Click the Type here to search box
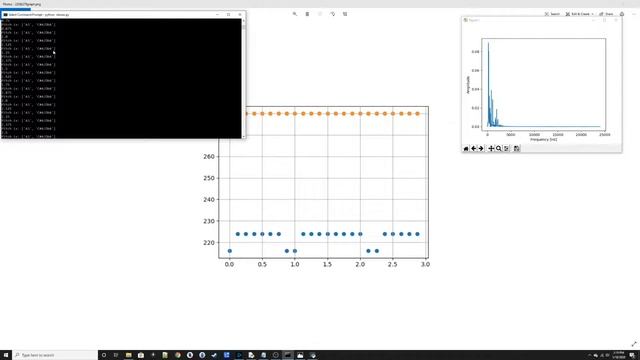The width and height of the screenshot is (640, 360). click(55, 355)
